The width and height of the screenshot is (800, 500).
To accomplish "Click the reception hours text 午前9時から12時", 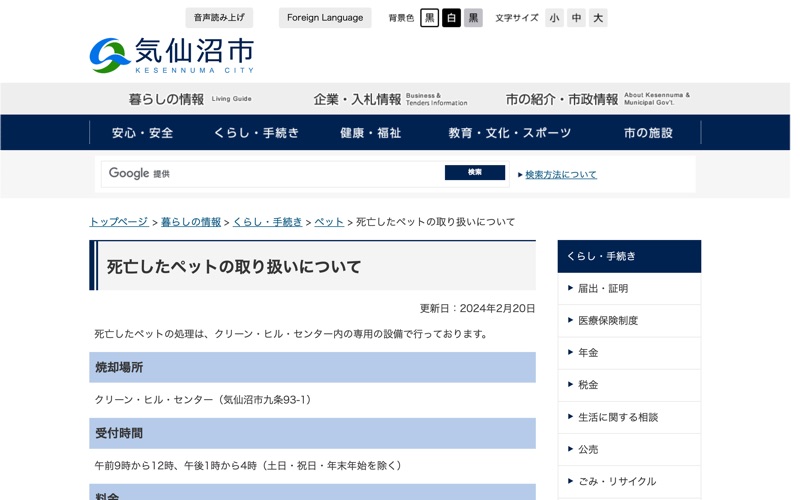I will pyautogui.click(x=135, y=465).
